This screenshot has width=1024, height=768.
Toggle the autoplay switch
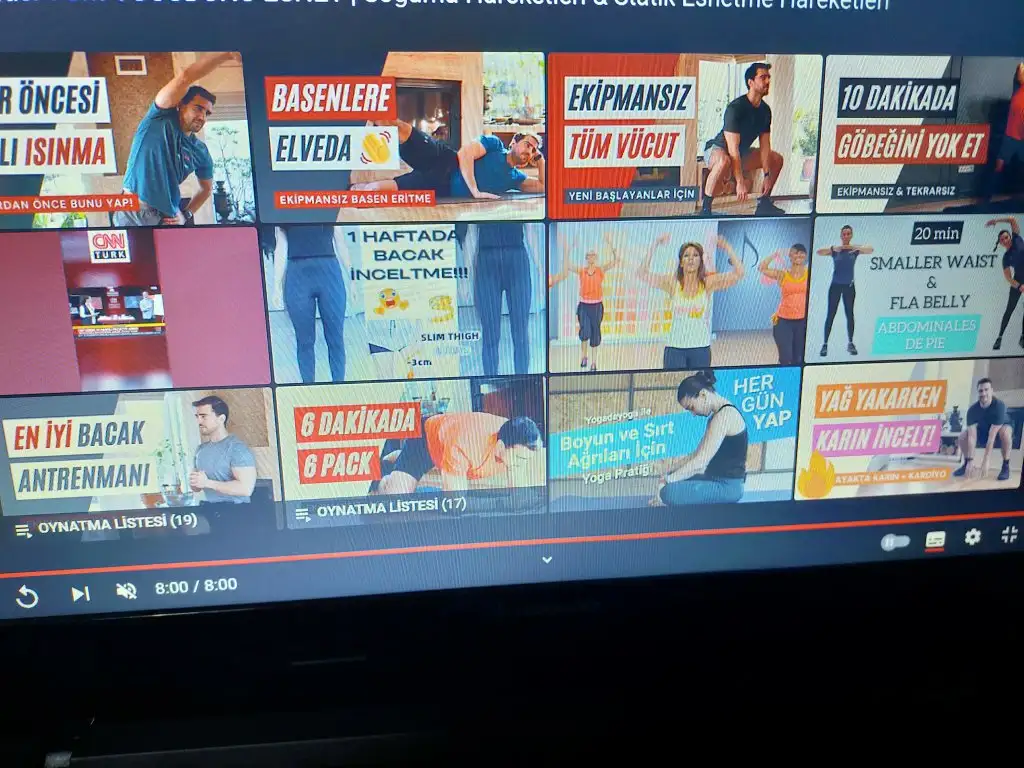(x=894, y=542)
